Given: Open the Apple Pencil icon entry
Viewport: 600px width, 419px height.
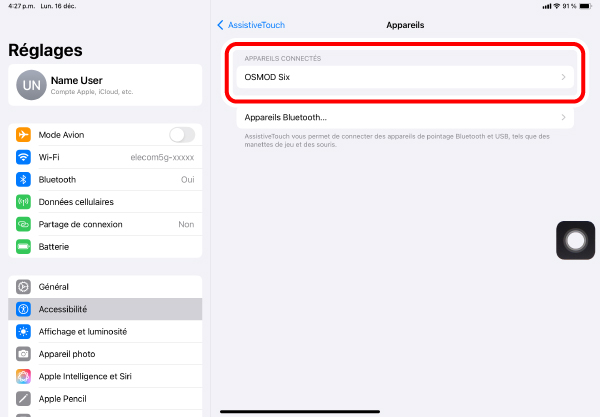Looking at the screenshot, I should point(23,399).
